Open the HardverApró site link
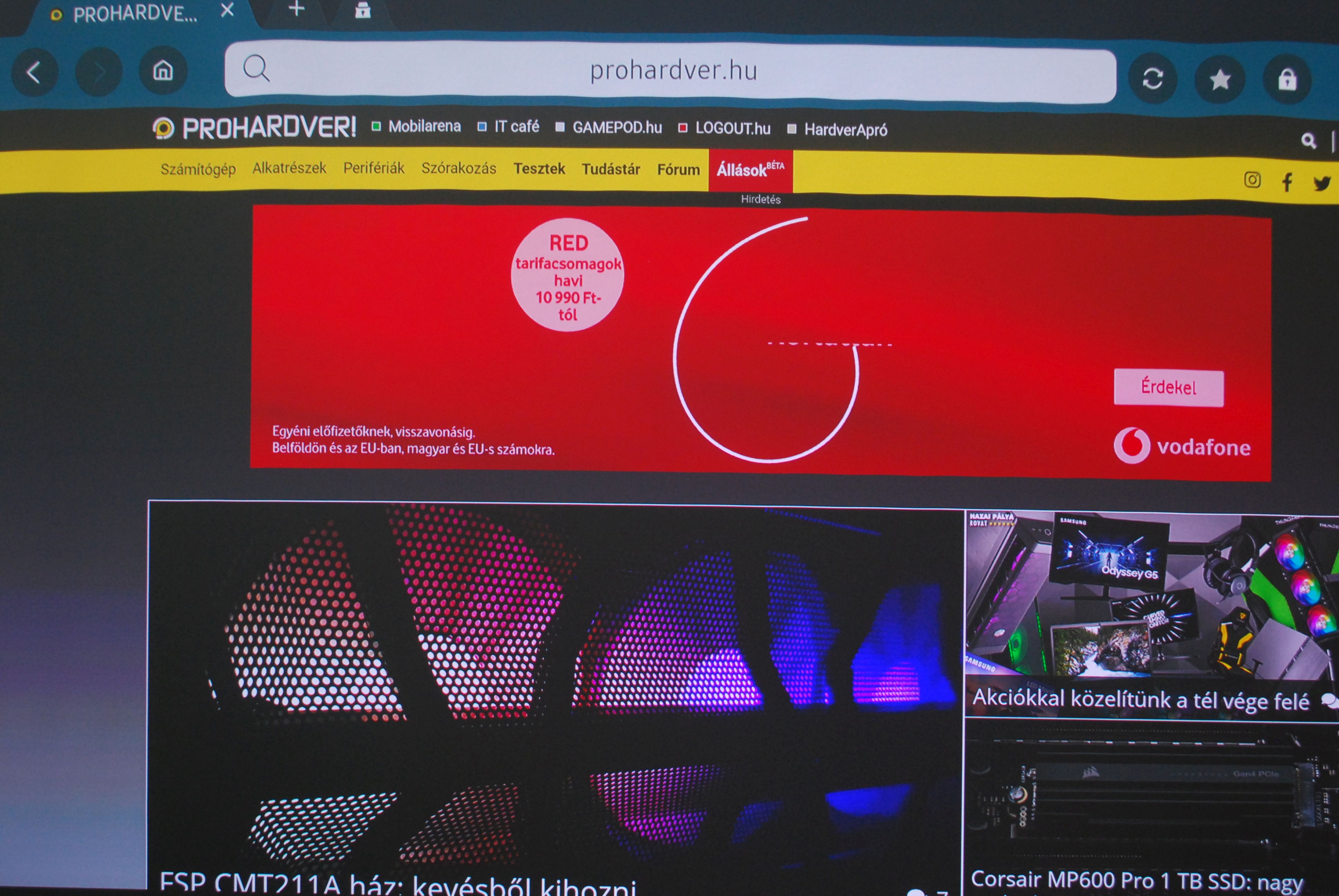The width and height of the screenshot is (1339, 896). [x=837, y=130]
